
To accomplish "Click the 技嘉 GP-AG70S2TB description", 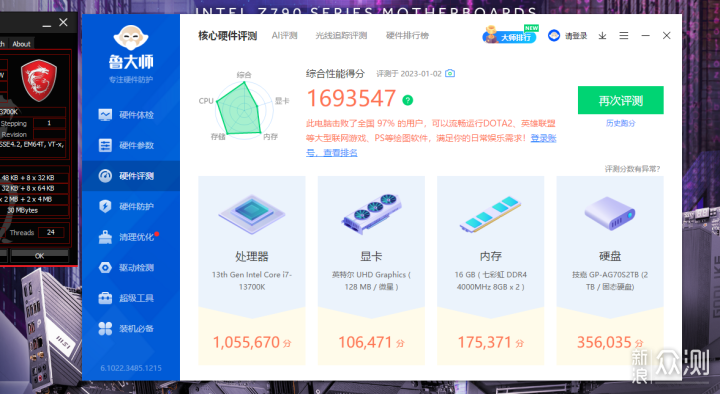I will (610, 281).
